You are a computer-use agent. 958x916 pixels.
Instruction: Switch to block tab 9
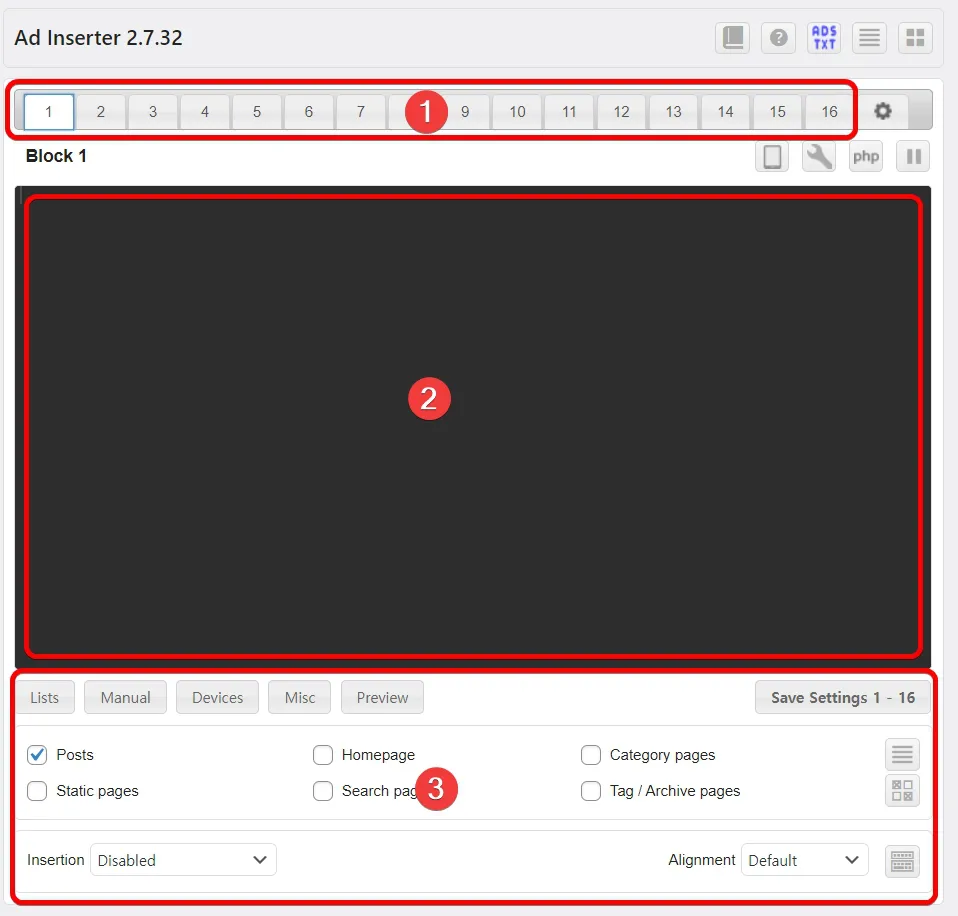[465, 112]
